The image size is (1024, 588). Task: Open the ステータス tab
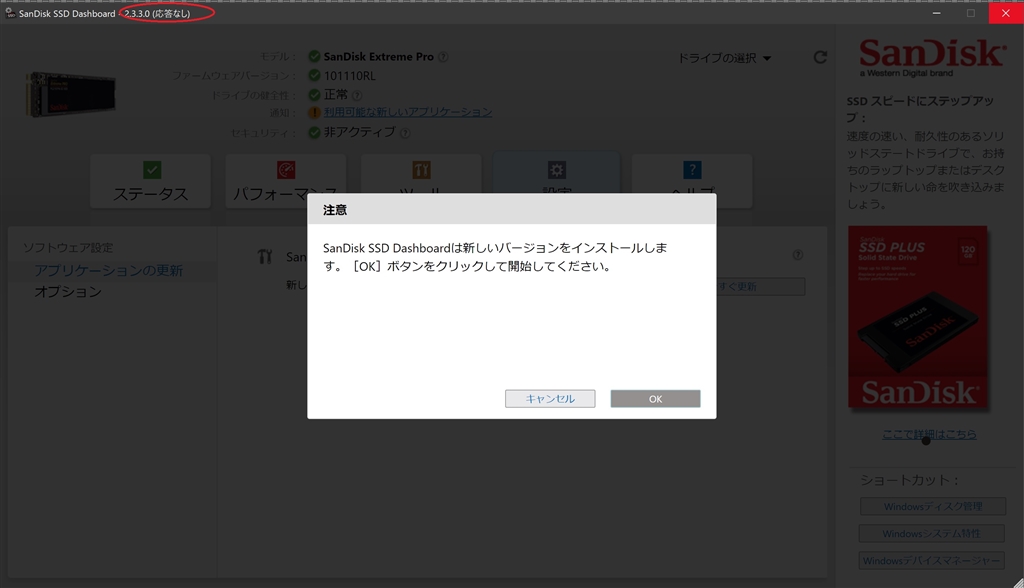click(150, 181)
